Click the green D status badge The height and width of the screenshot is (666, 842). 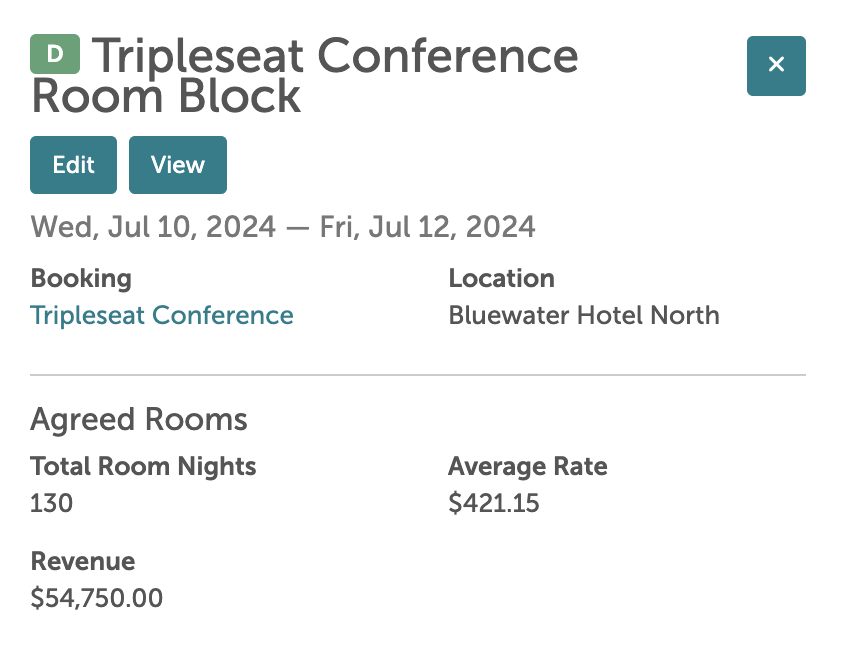click(x=55, y=54)
